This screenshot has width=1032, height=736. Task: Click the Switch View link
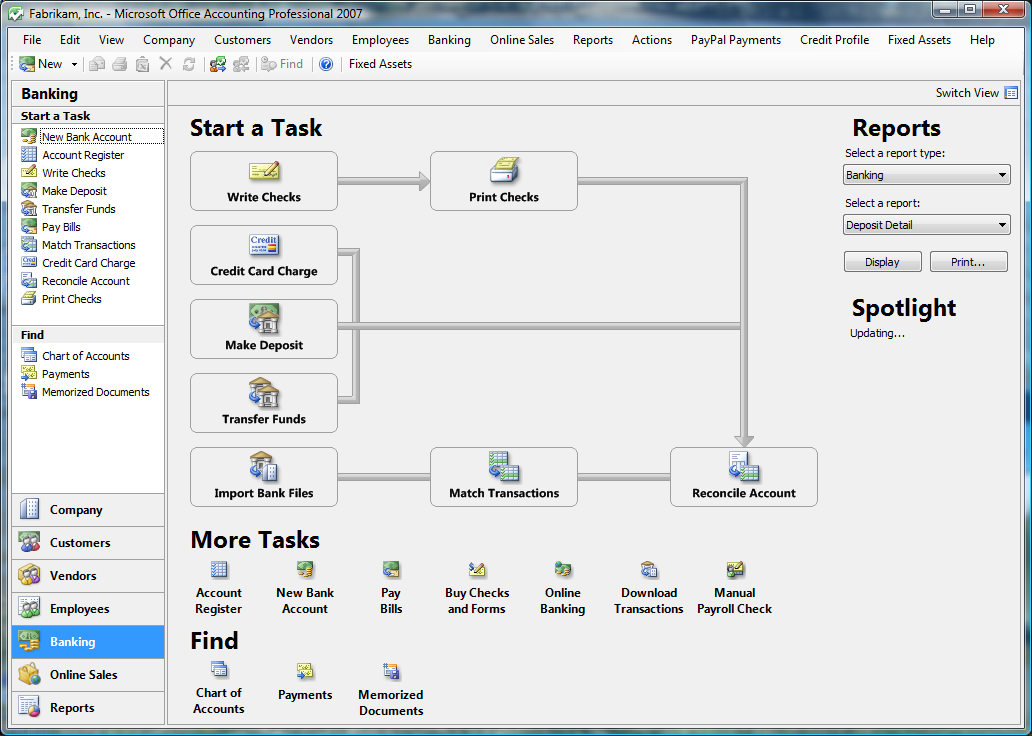967,93
